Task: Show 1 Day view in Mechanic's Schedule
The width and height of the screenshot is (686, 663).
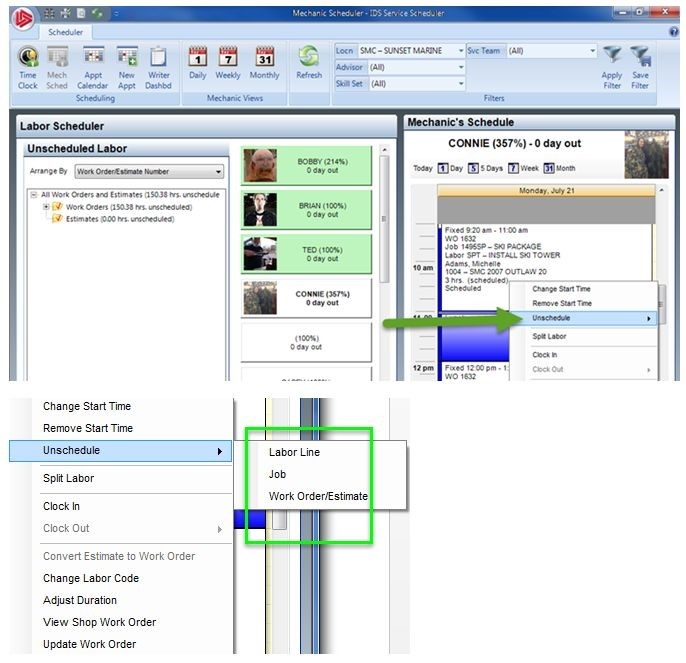Action: pos(450,168)
